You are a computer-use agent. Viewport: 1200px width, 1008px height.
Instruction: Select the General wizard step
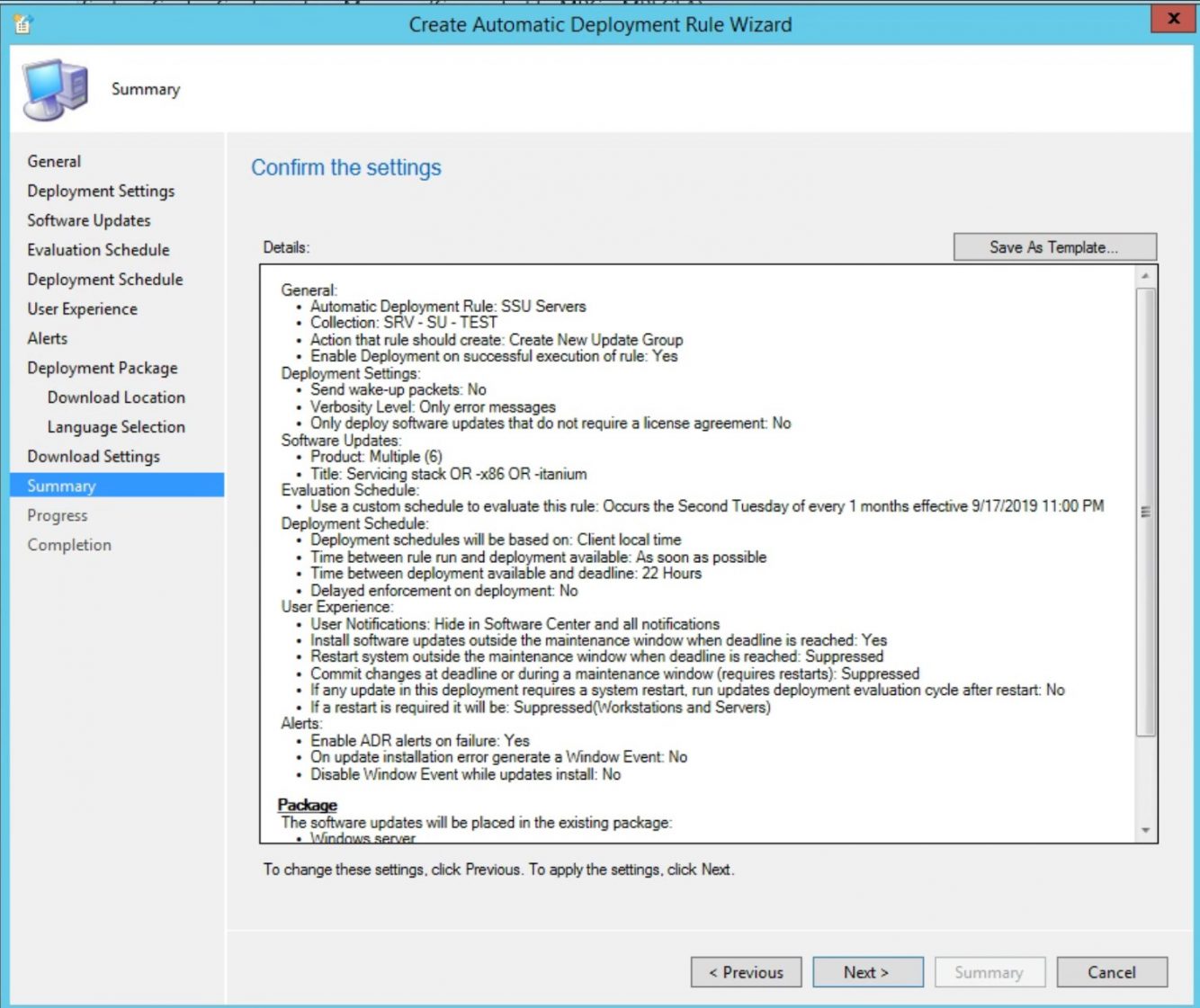pos(54,161)
